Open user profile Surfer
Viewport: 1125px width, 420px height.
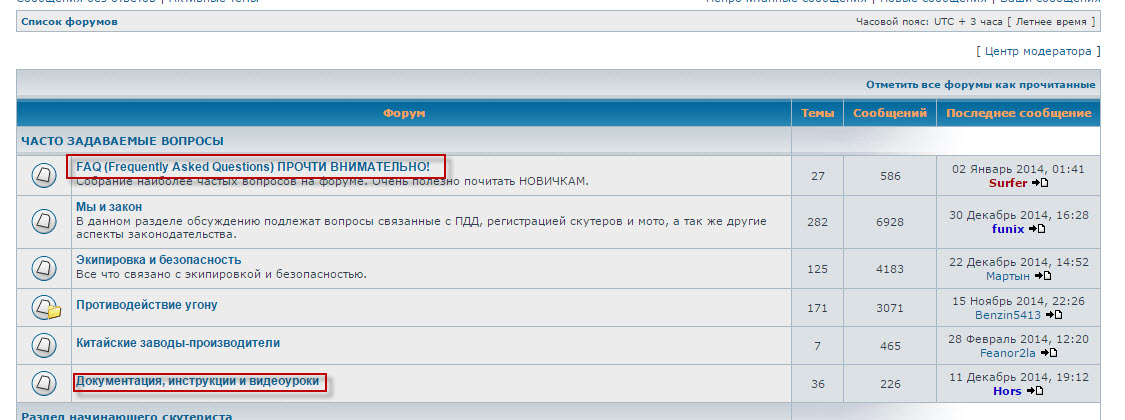coord(1007,183)
